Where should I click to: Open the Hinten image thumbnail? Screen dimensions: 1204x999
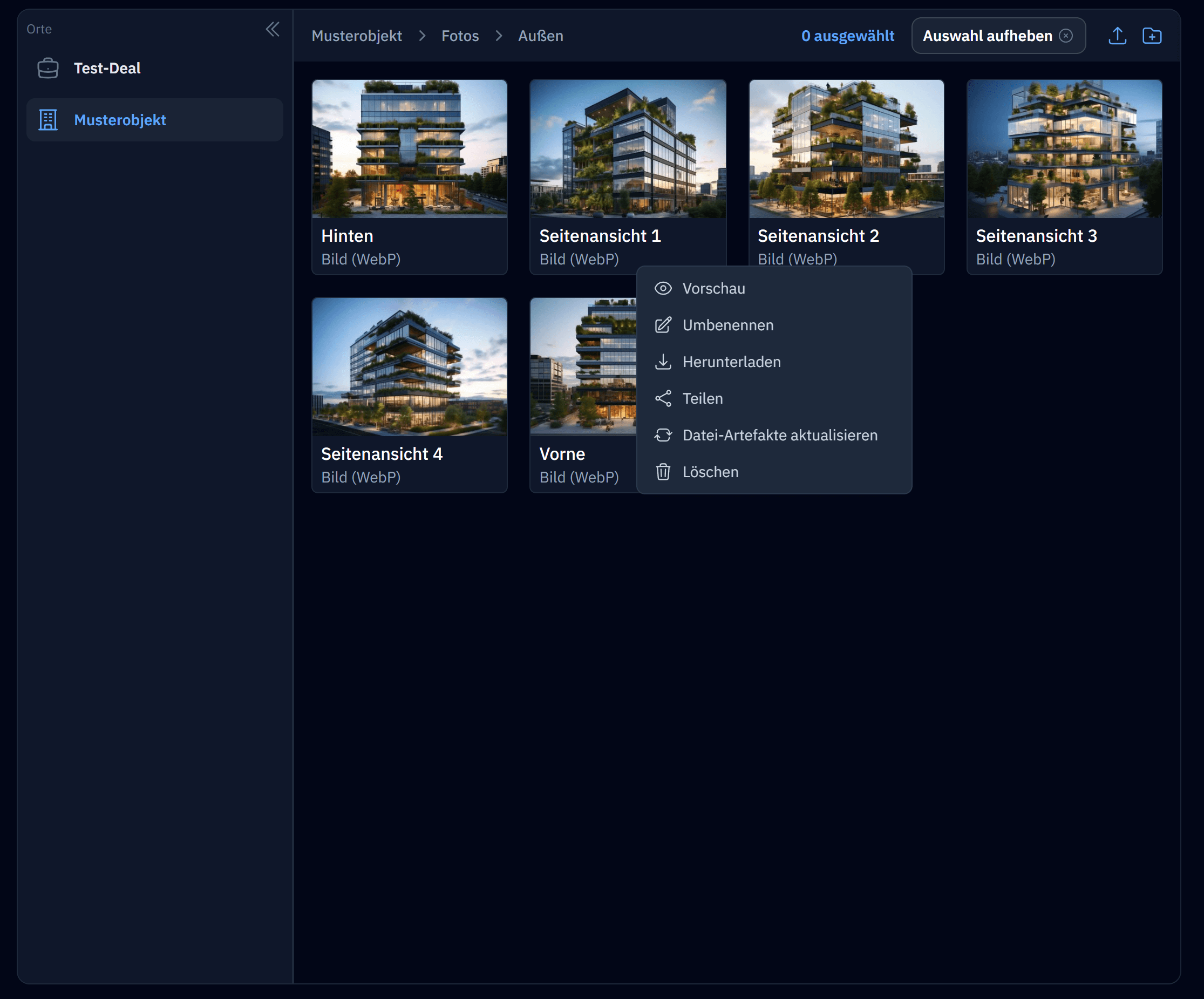click(x=410, y=149)
